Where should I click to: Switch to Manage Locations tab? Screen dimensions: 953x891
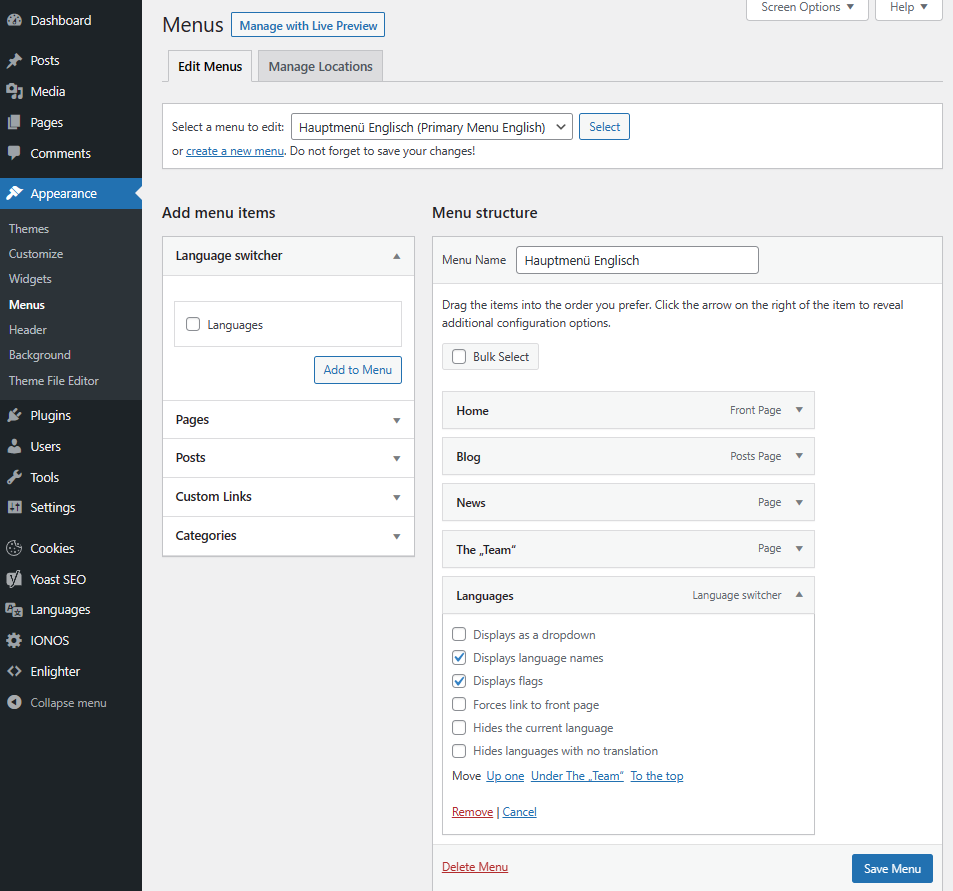[x=320, y=67]
